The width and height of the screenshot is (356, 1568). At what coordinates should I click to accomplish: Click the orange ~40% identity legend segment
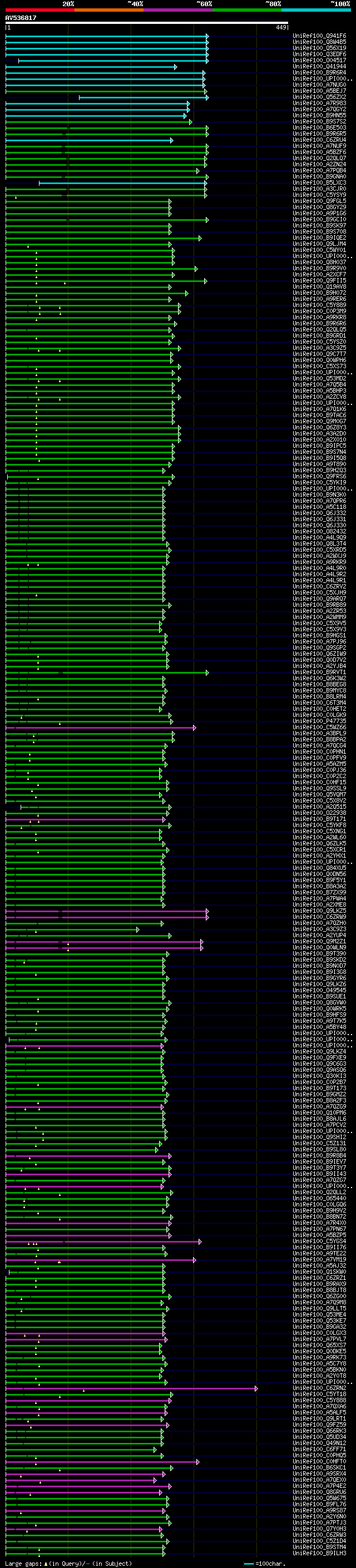(x=109, y=11)
